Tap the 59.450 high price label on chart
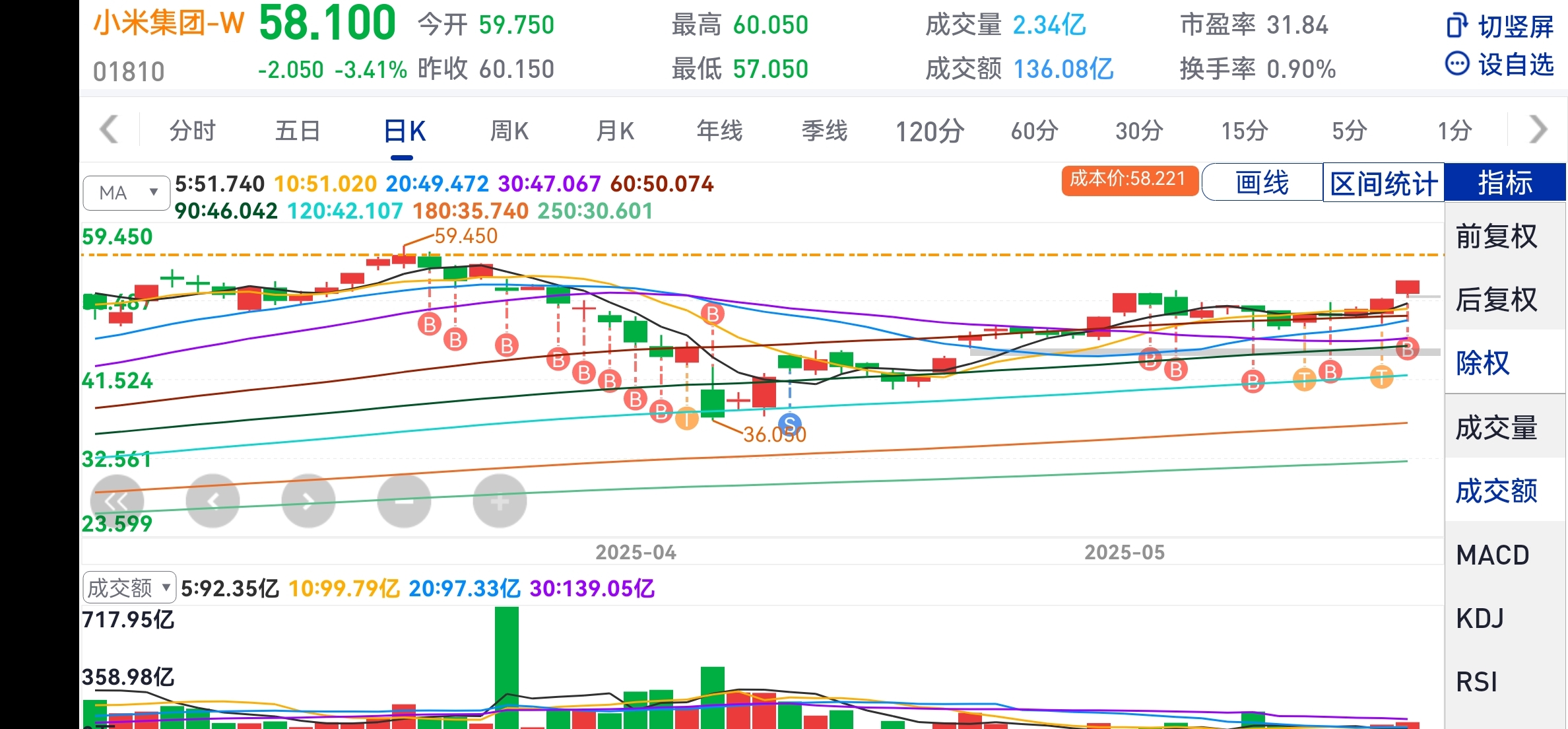 pos(466,236)
